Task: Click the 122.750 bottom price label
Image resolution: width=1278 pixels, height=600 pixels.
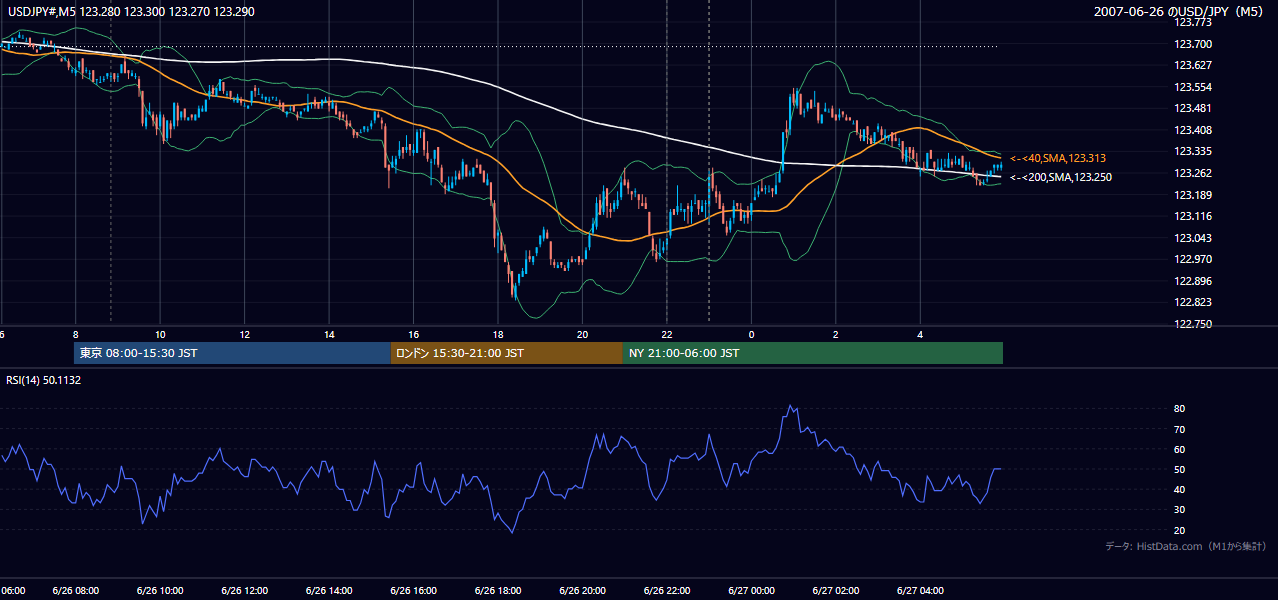Action: 1192,324
